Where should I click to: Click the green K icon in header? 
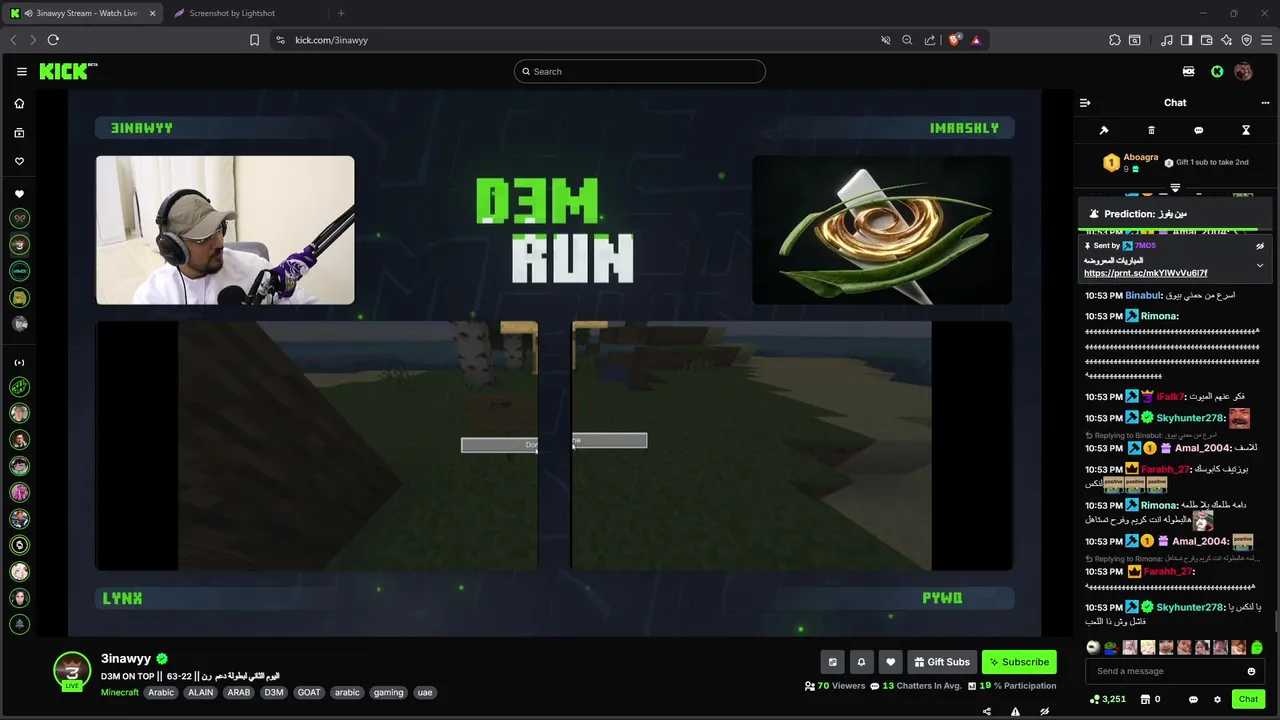[1217, 71]
